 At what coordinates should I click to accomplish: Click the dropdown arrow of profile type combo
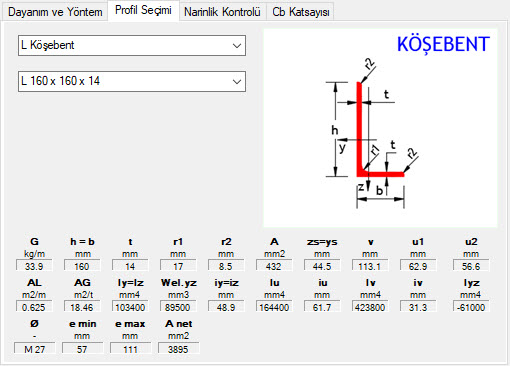237,46
